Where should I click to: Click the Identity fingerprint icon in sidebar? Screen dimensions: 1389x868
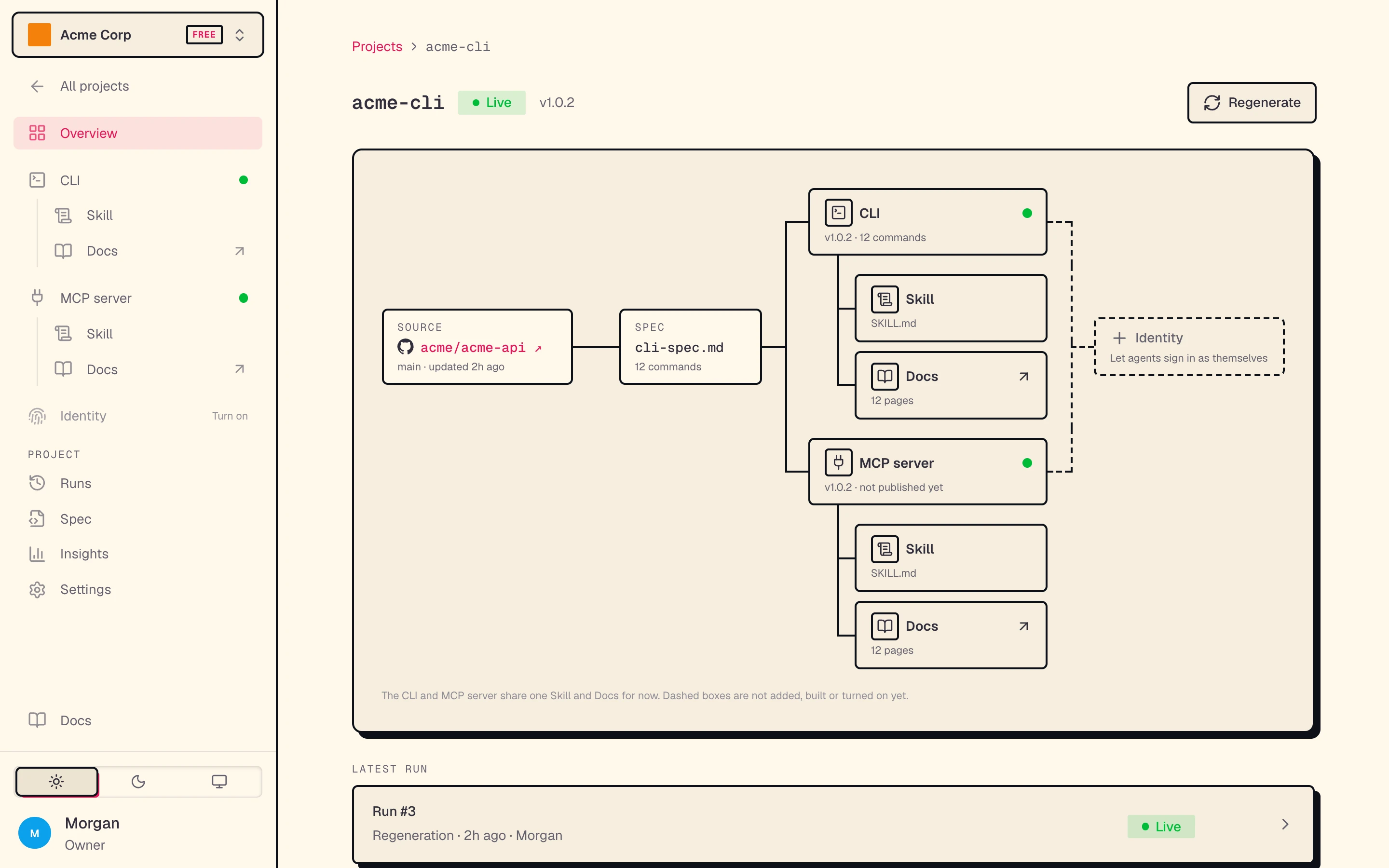pos(37,416)
